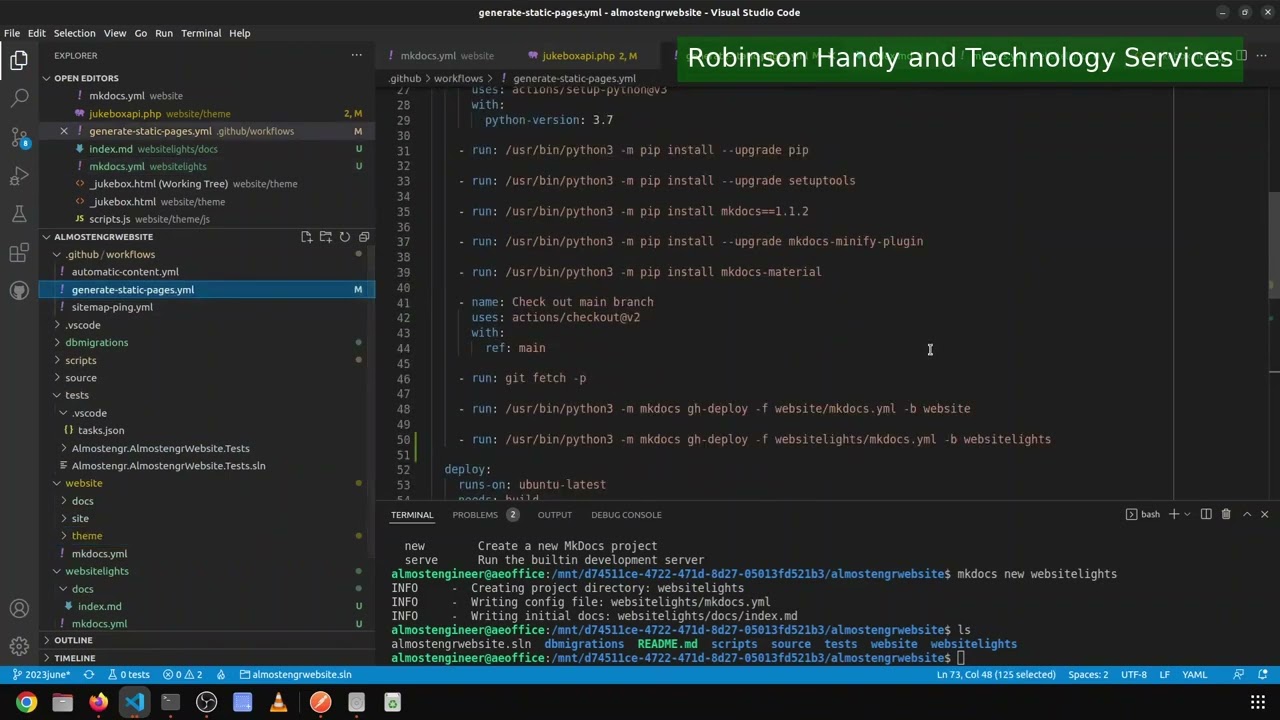Open notifications bell in status bar

pyautogui.click(x=1263, y=674)
